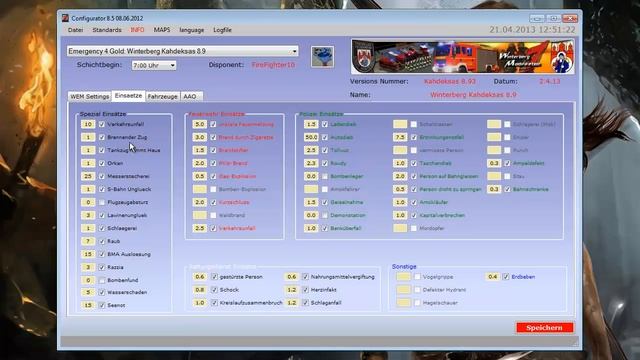
Task: Toggle the Autodieb checkbox
Action: [324, 137]
